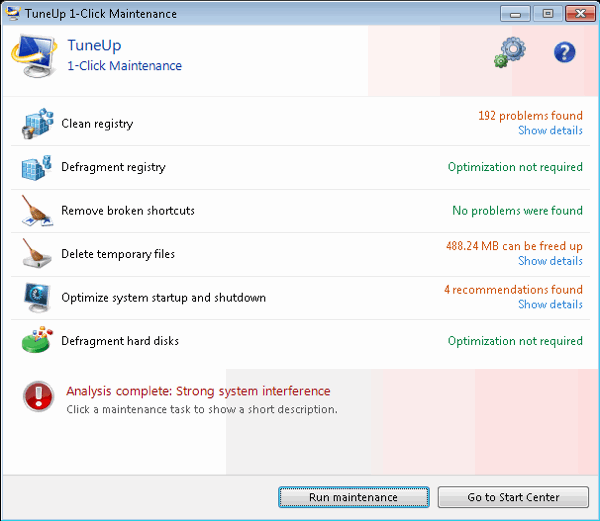Click the No problems were found status
This screenshot has height=521, width=600.
point(517,211)
